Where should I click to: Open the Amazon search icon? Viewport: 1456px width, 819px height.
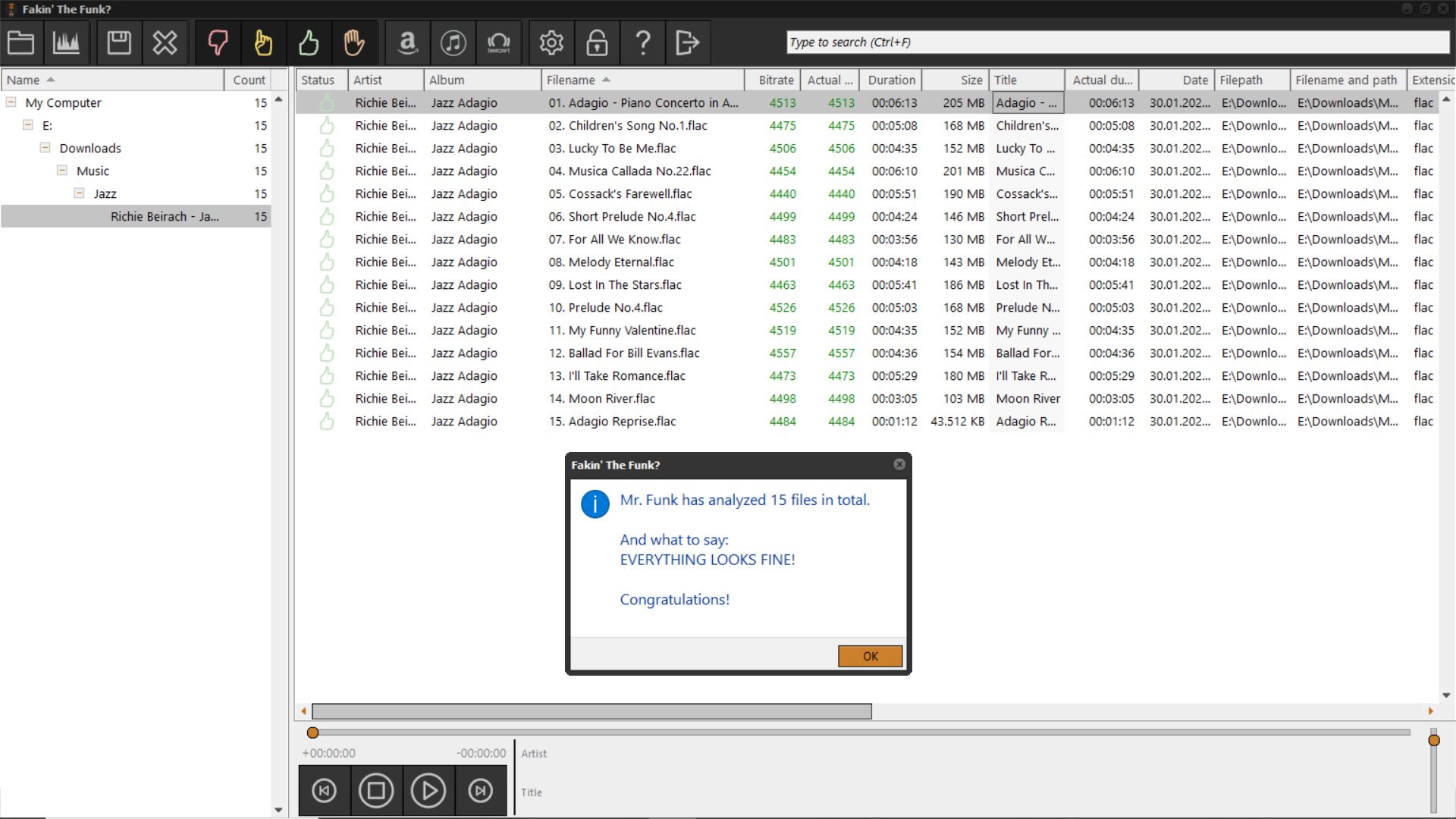click(408, 42)
